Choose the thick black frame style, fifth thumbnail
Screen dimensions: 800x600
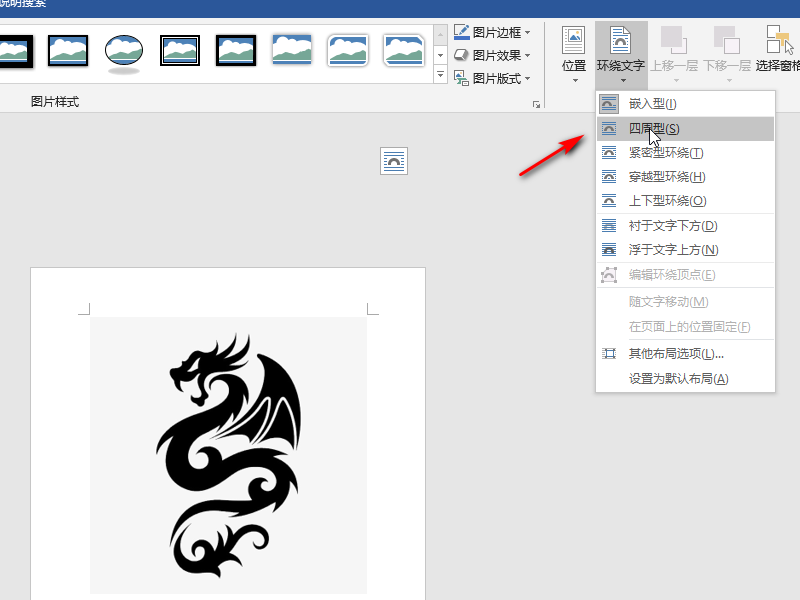click(236, 51)
